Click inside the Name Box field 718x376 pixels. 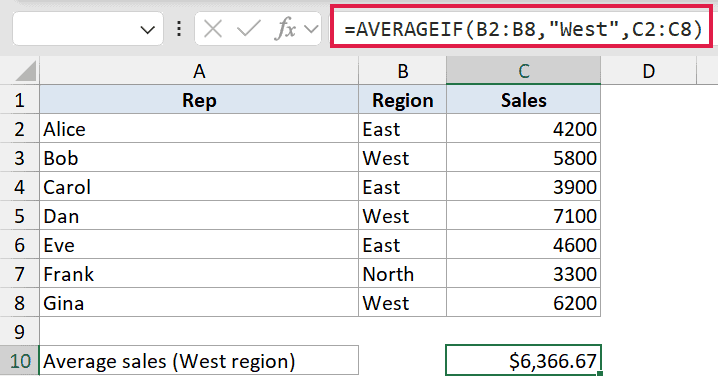pos(88,29)
